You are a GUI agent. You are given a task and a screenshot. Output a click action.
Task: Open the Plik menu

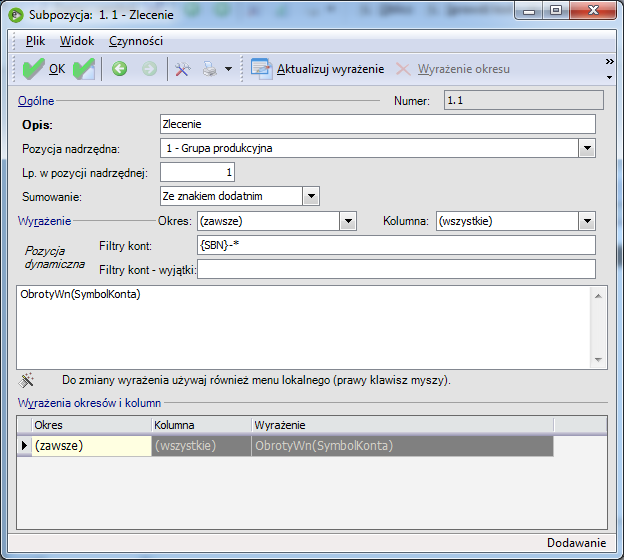(35, 41)
